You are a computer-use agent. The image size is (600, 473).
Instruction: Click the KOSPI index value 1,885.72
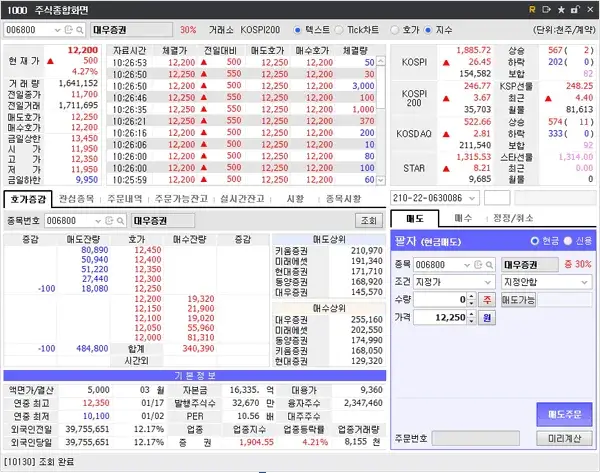click(x=473, y=50)
